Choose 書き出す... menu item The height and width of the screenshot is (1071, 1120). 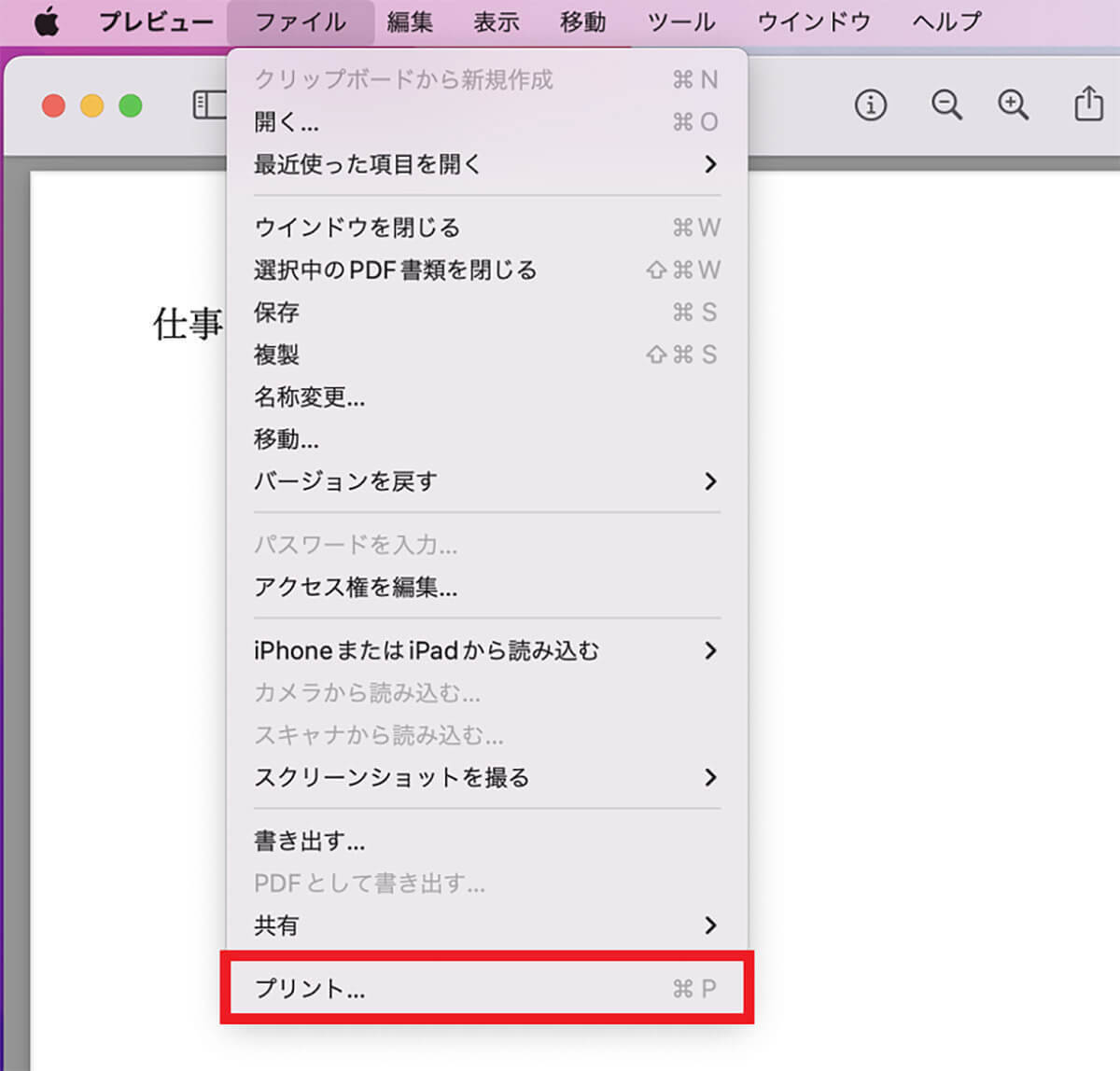coord(310,841)
